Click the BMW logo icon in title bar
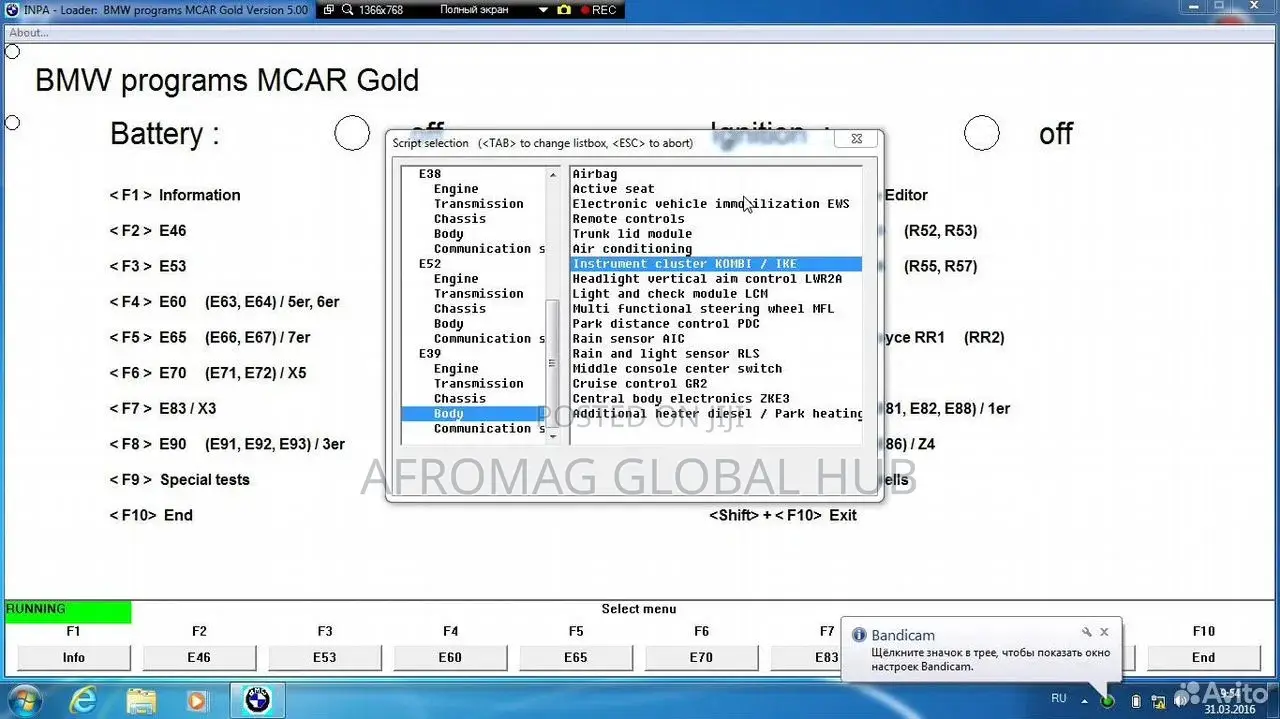This screenshot has height=719, width=1280. 10,9
